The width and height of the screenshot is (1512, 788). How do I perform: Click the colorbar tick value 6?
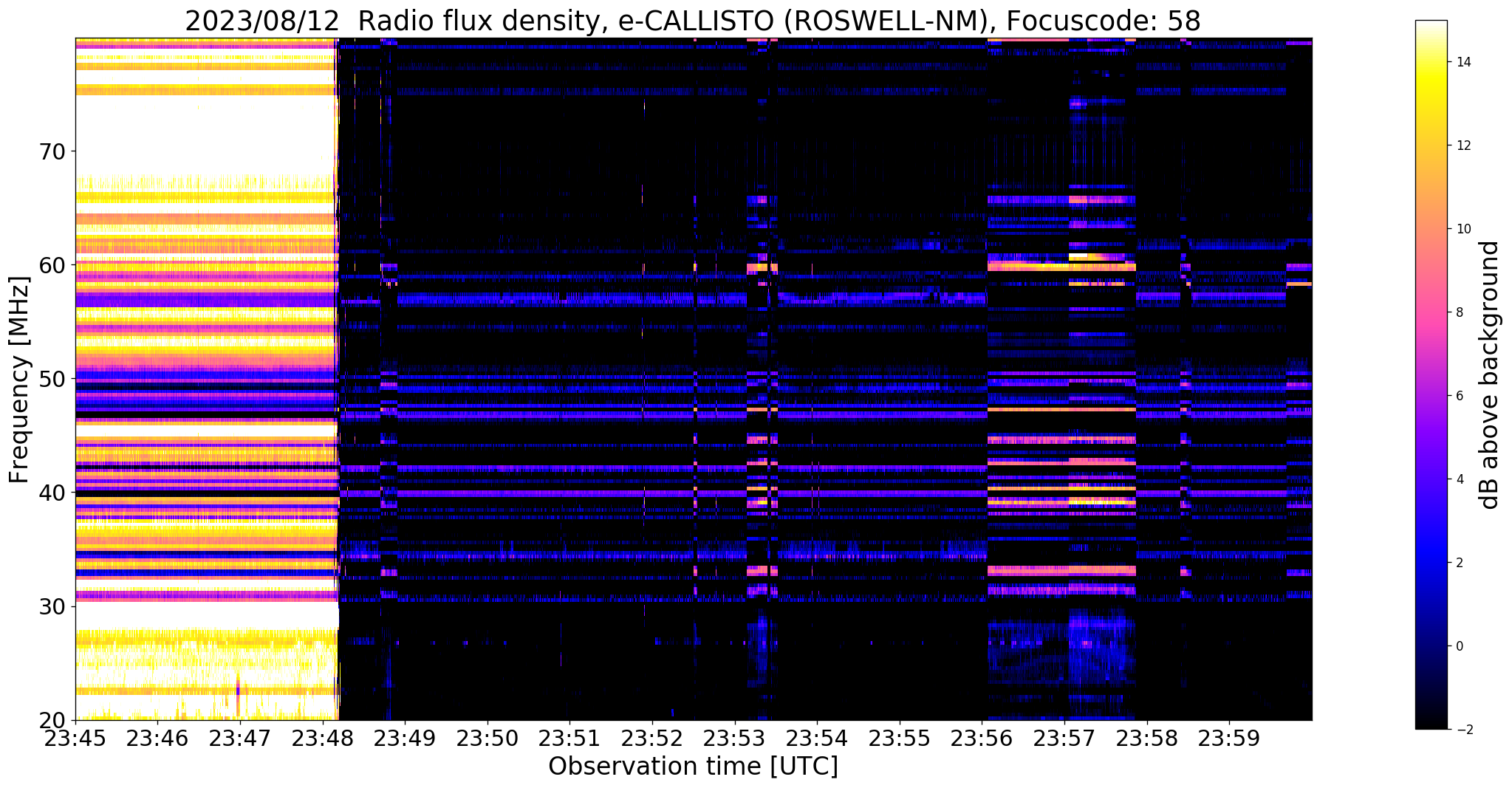click(1458, 396)
